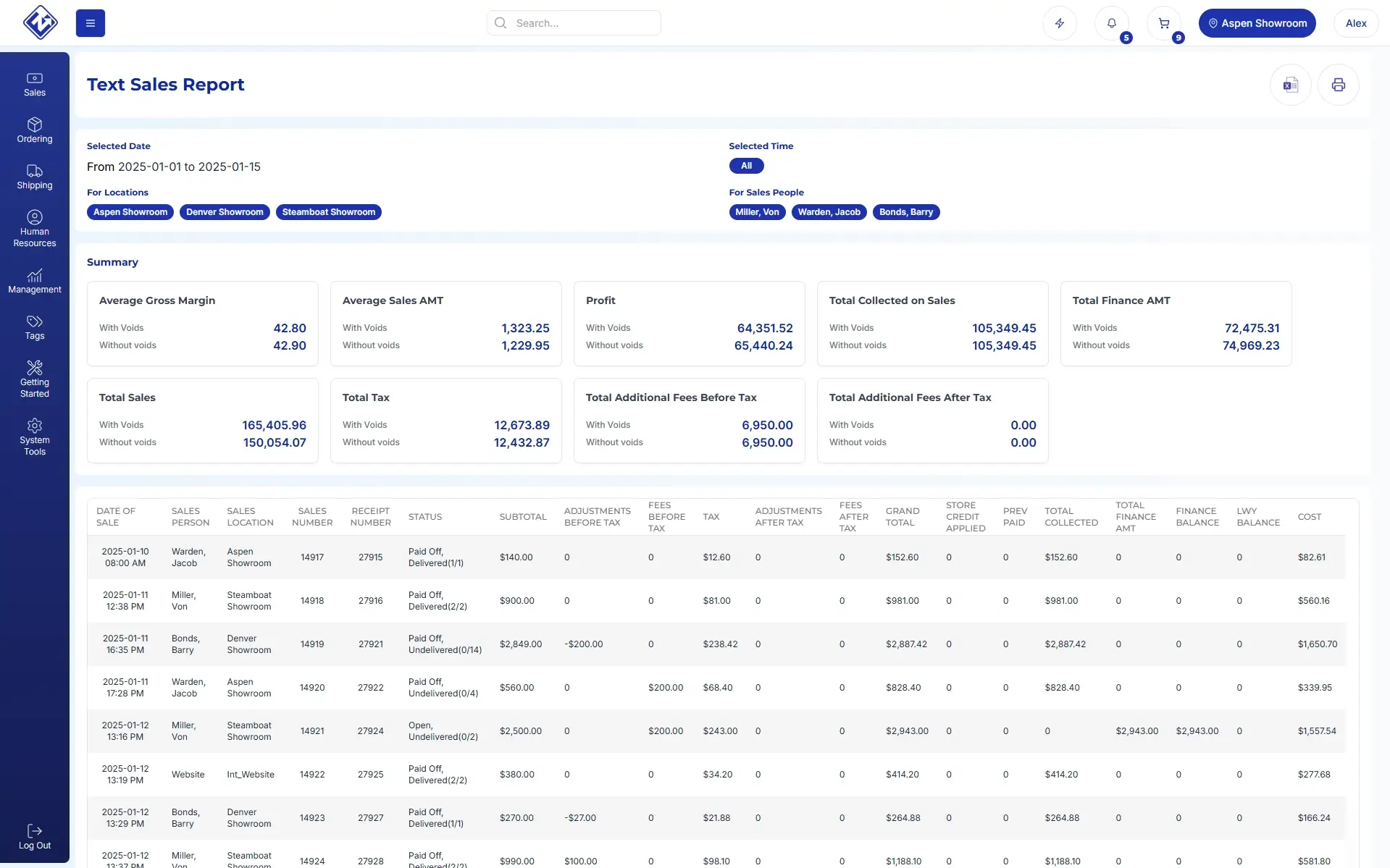Click the All selected time chip
Viewport: 1390px width, 868px height.
(x=746, y=166)
